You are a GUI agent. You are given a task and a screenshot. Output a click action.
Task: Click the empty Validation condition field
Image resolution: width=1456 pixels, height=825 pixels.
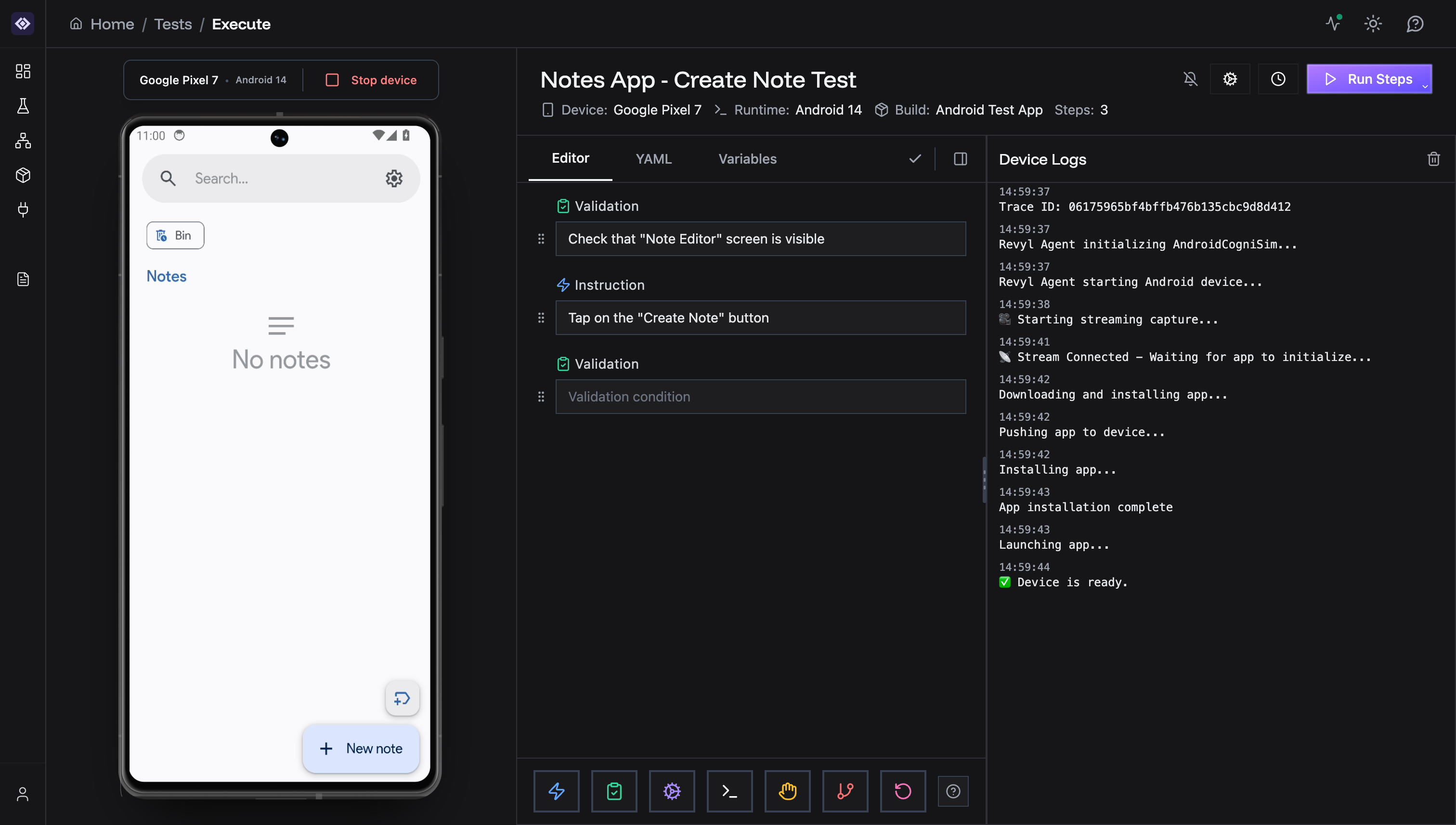click(761, 397)
